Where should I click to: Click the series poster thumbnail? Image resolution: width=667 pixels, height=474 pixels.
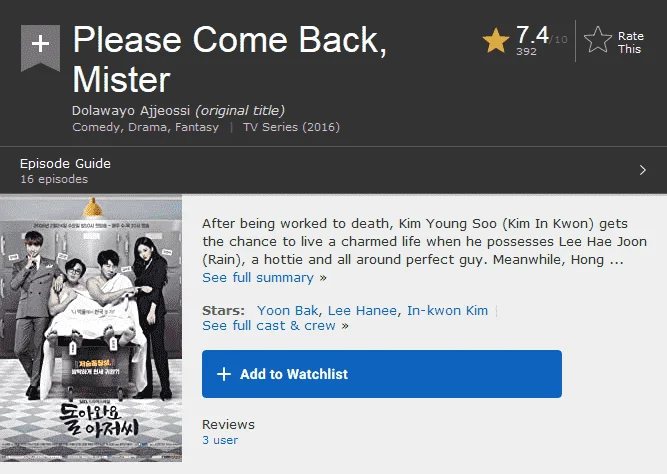[91, 328]
